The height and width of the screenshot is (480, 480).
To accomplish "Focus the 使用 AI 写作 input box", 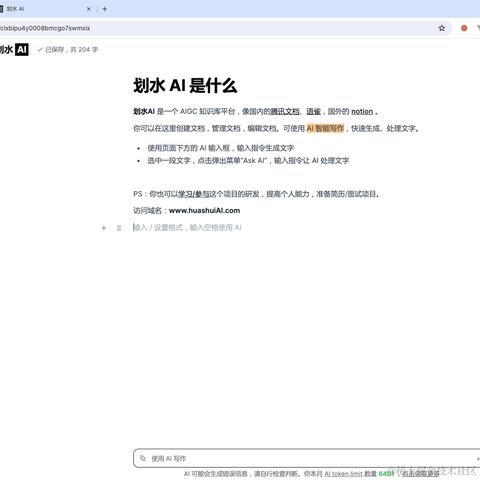I will point(306,458).
